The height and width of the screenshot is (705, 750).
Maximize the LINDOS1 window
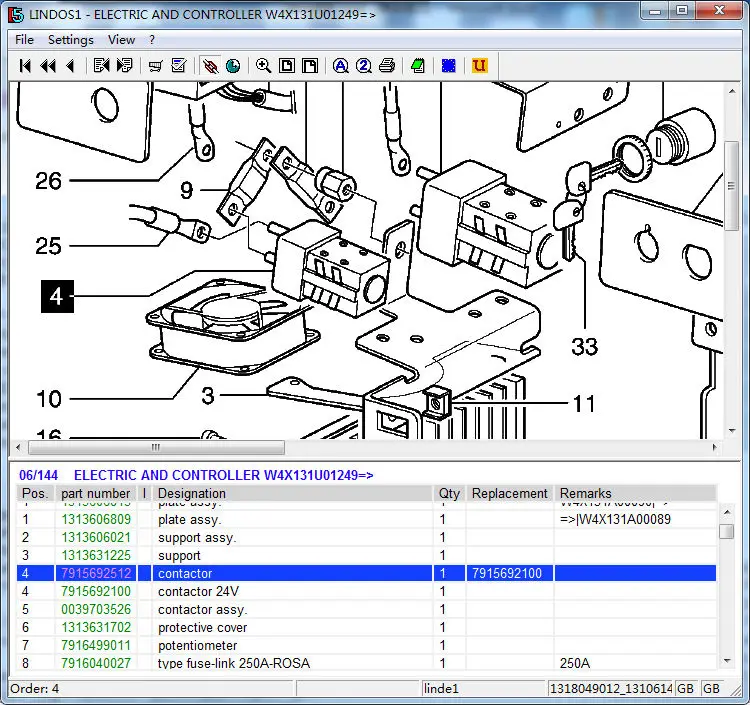(682, 10)
